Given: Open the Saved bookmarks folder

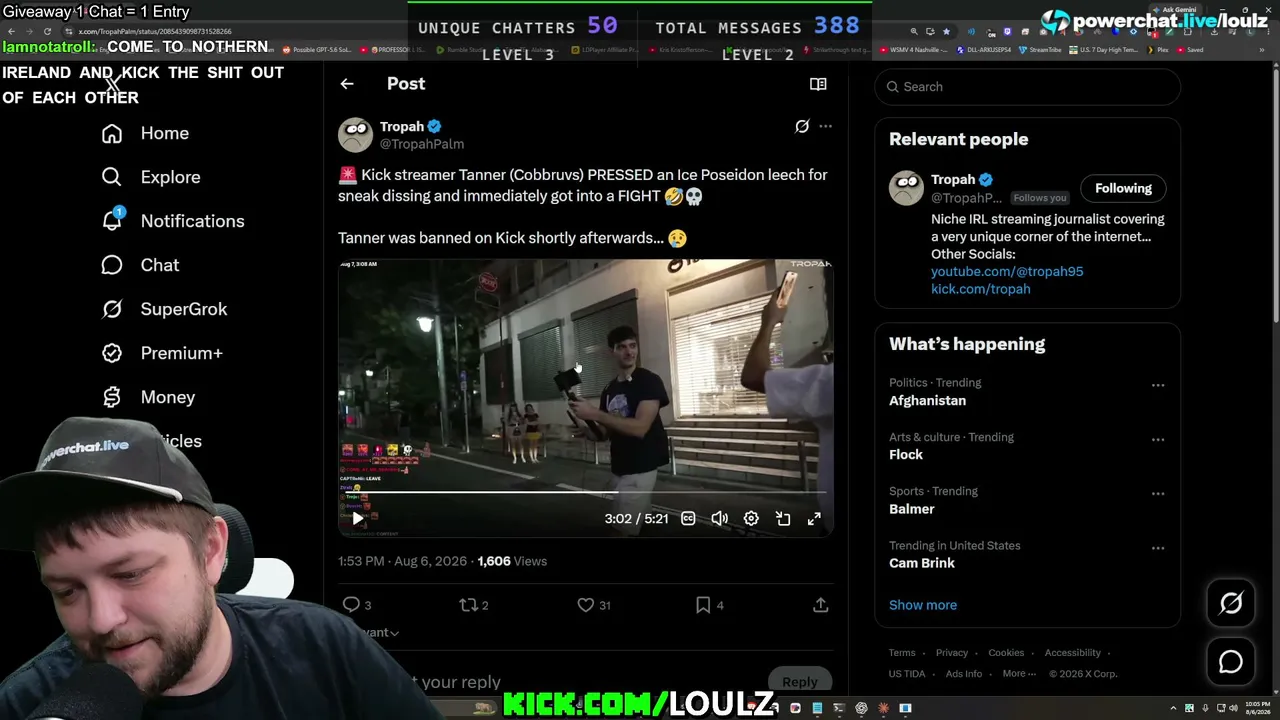Looking at the screenshot, I should [1190, 50].
